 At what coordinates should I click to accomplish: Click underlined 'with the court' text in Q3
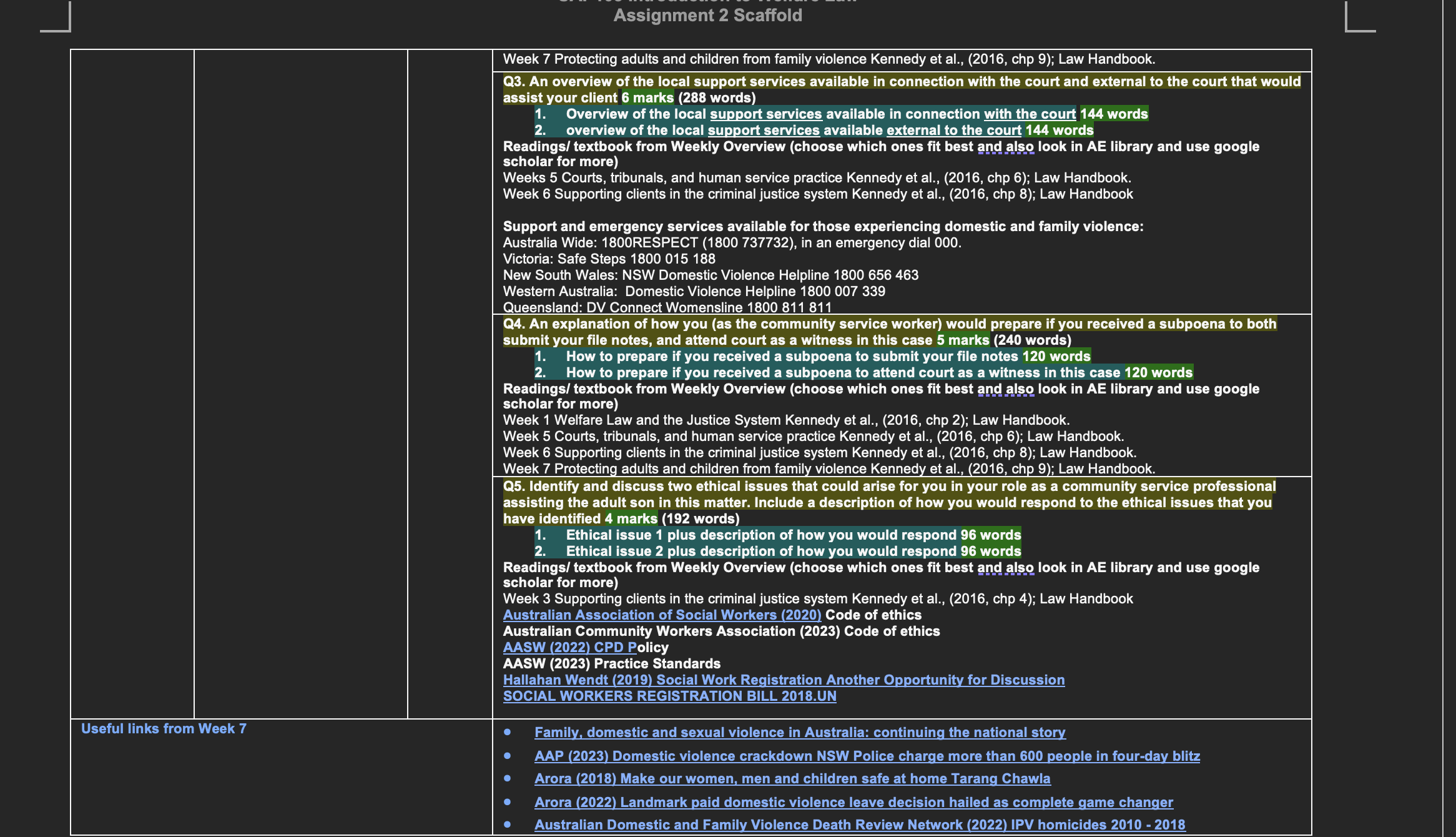point(1030,114)
